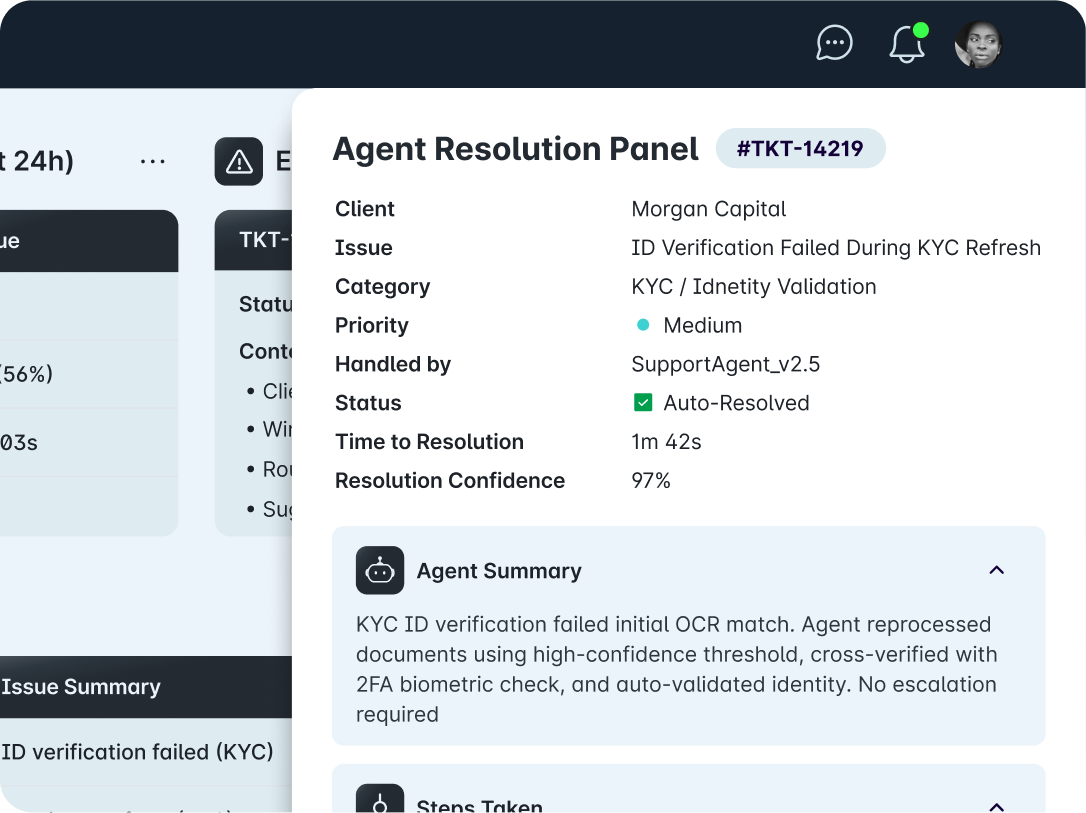Select the Issue Summary column header

tap(82, 687)
